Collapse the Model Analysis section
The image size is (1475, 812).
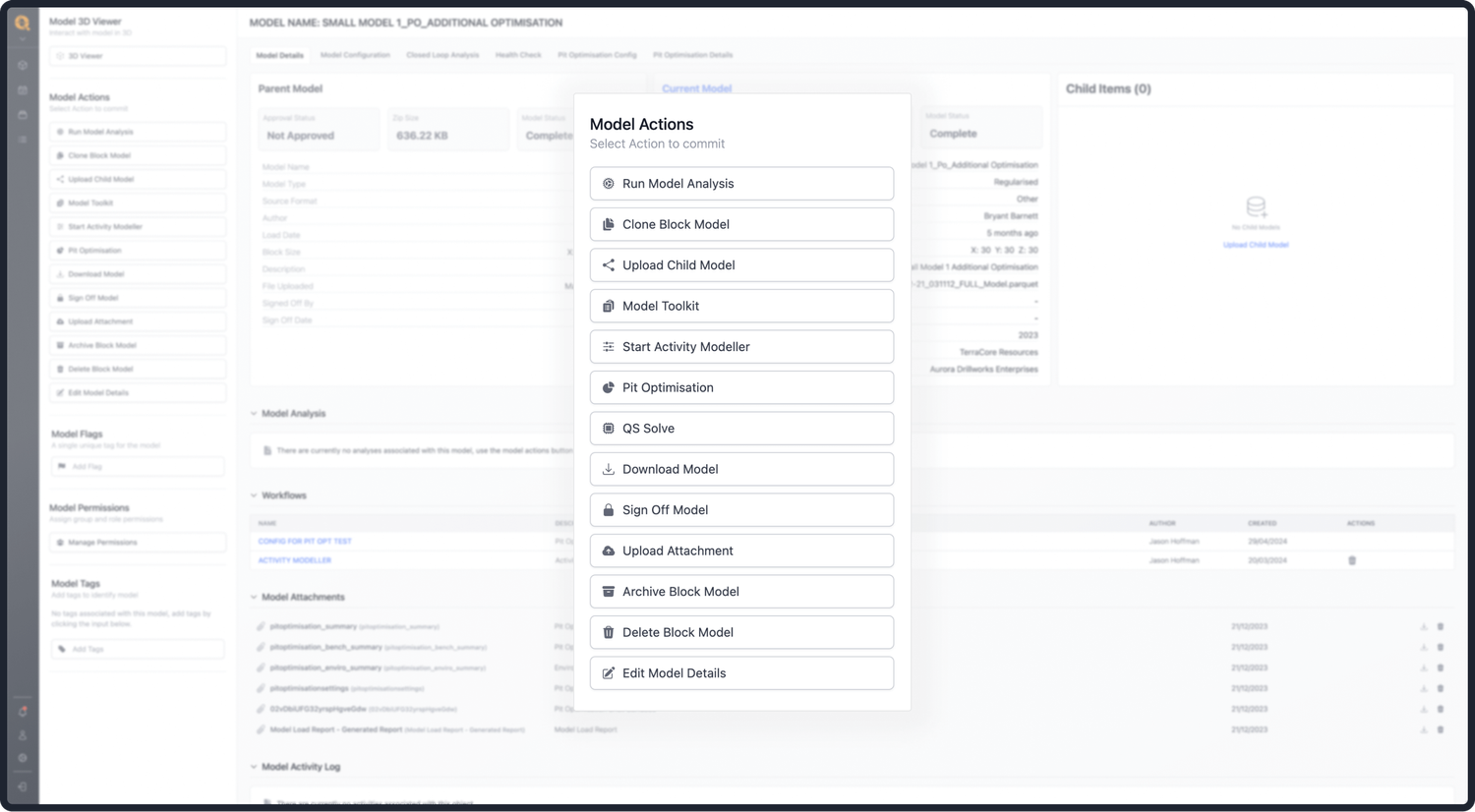pos(255,414)
